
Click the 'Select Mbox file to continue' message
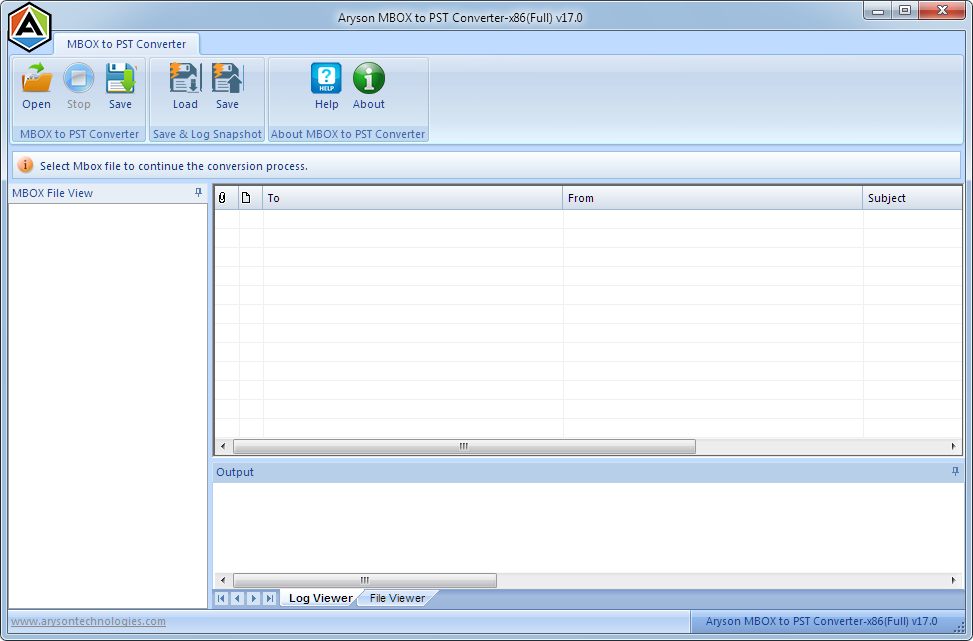point(174,166)
